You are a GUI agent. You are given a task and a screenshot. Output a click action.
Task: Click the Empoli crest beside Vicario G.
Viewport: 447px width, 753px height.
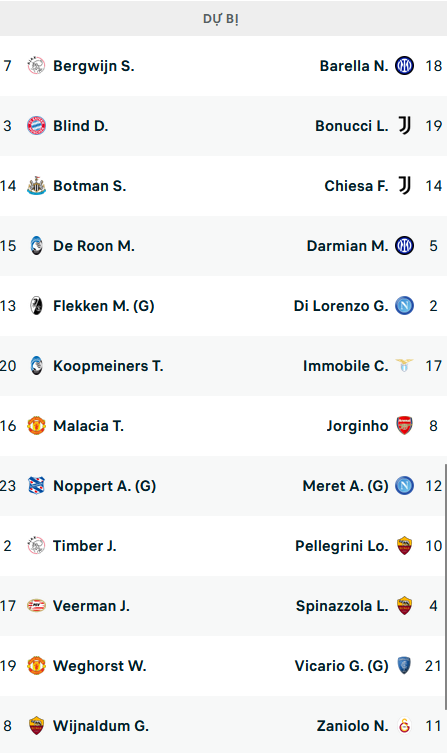[x=404, y=666]
